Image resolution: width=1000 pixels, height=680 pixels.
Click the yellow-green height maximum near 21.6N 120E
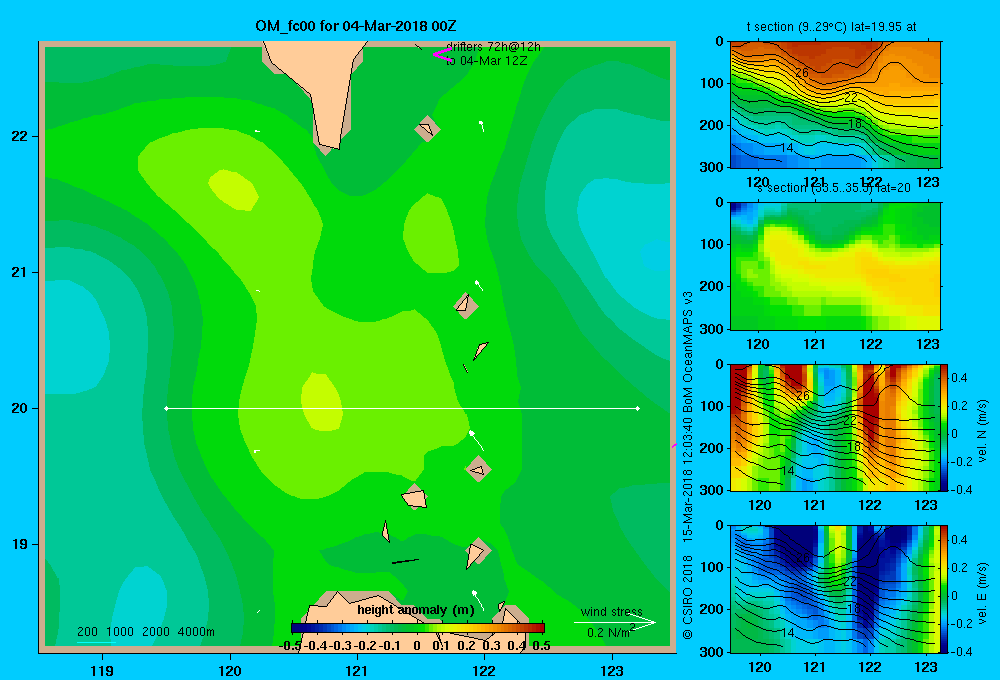(233, 189)
